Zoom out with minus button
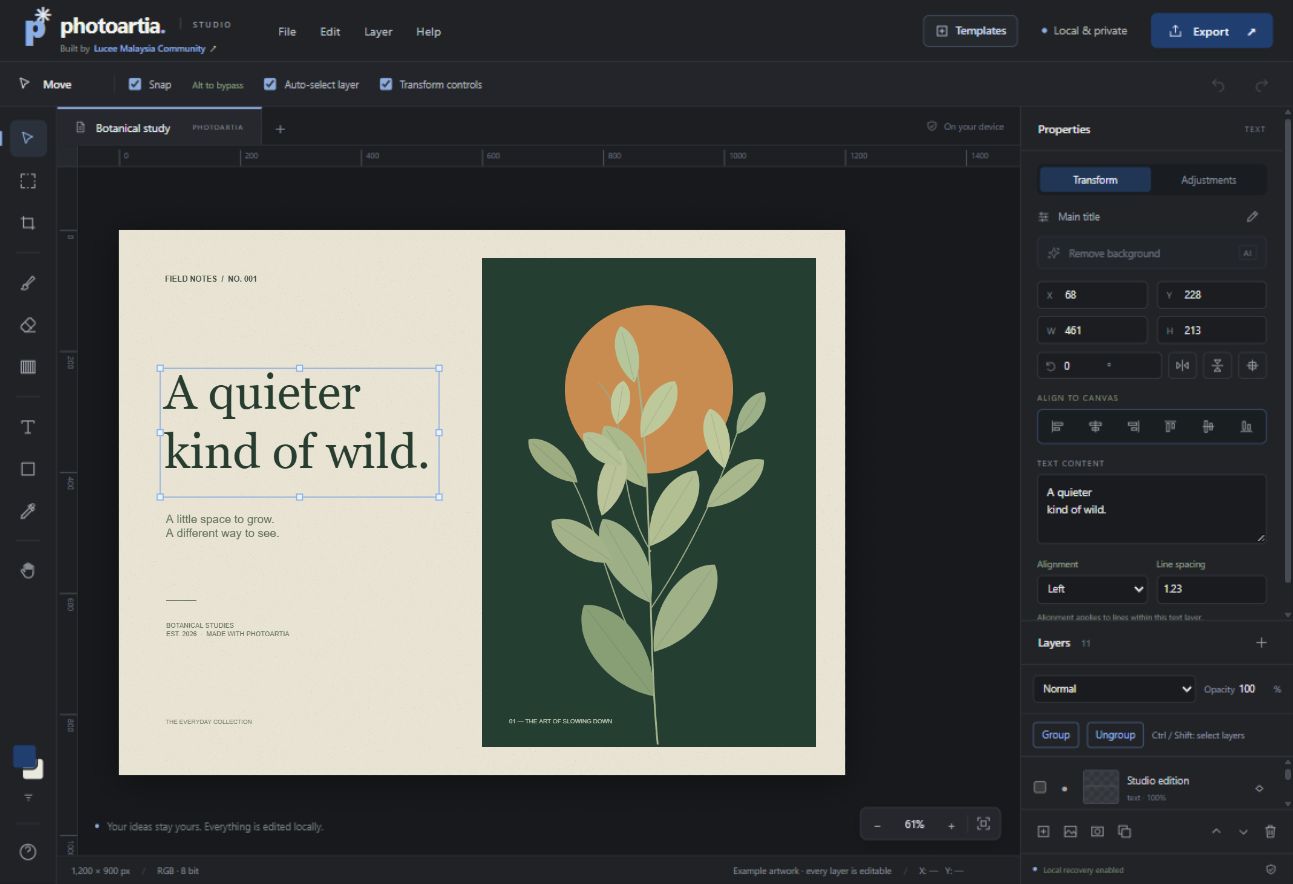Viewport: 1293px width, 884px height. click(x=878, y=825)
